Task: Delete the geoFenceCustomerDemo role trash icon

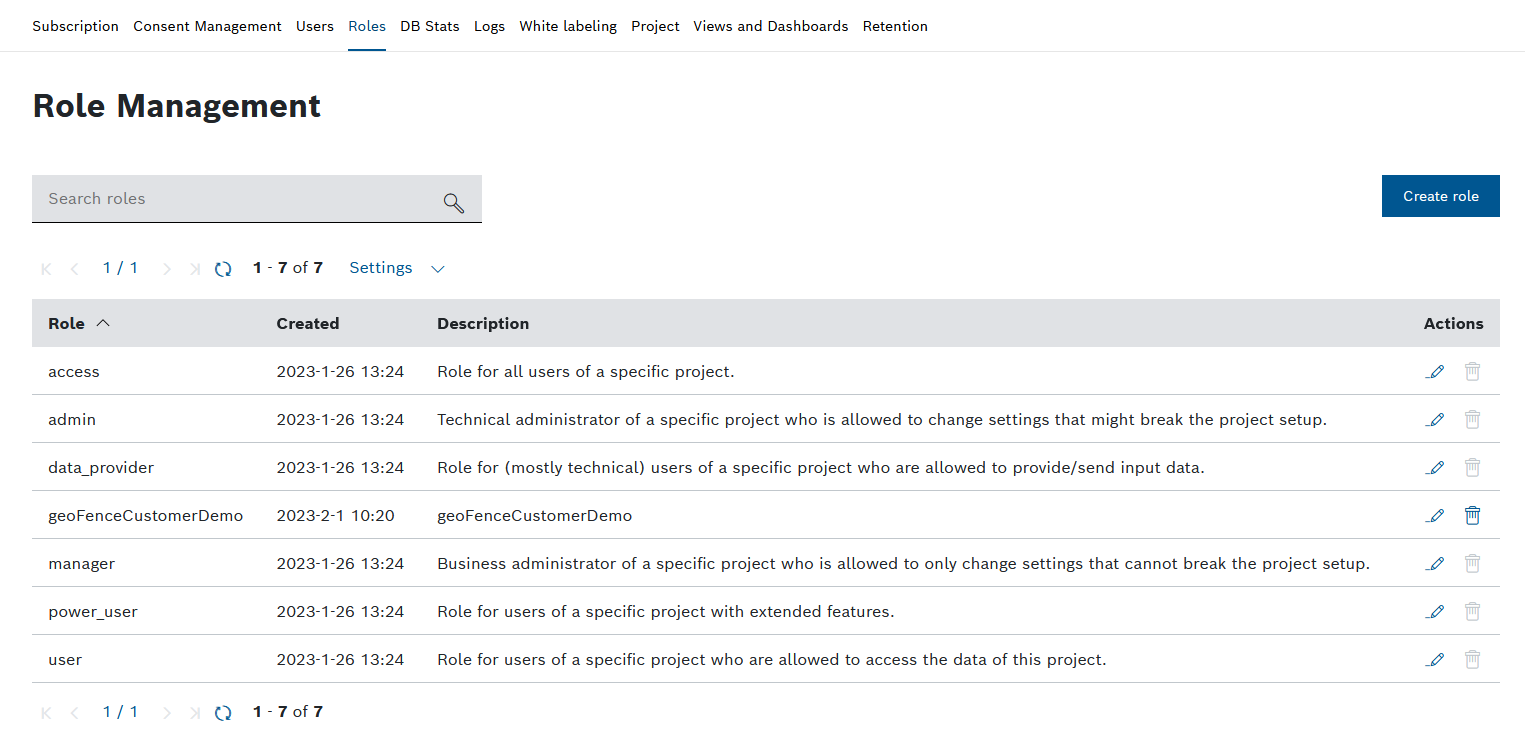Action: click(x=1472, y=516)
